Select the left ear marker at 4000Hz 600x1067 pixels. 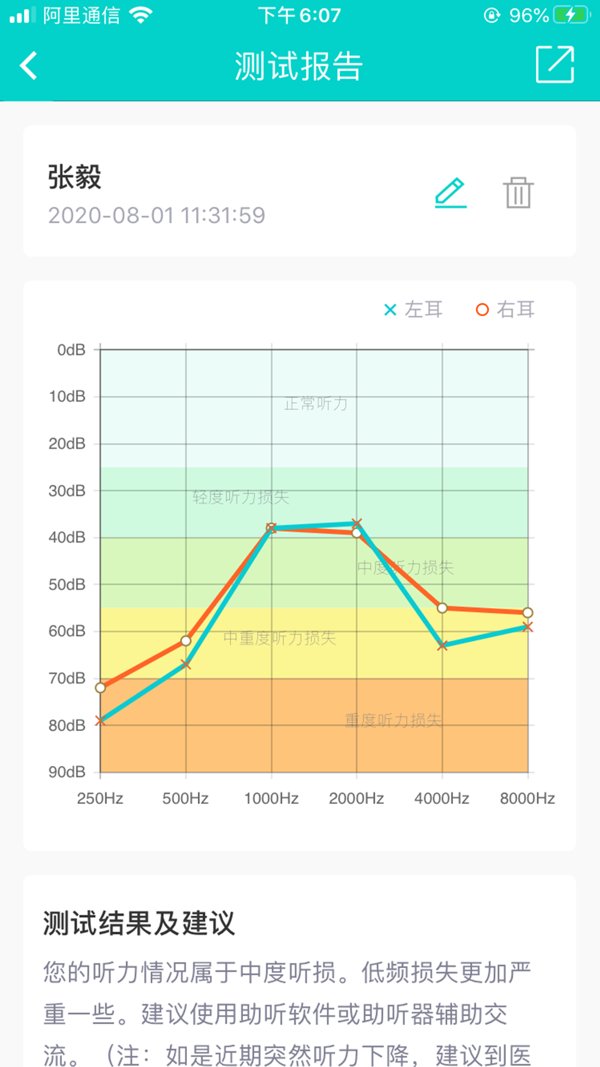pos(442,645)
